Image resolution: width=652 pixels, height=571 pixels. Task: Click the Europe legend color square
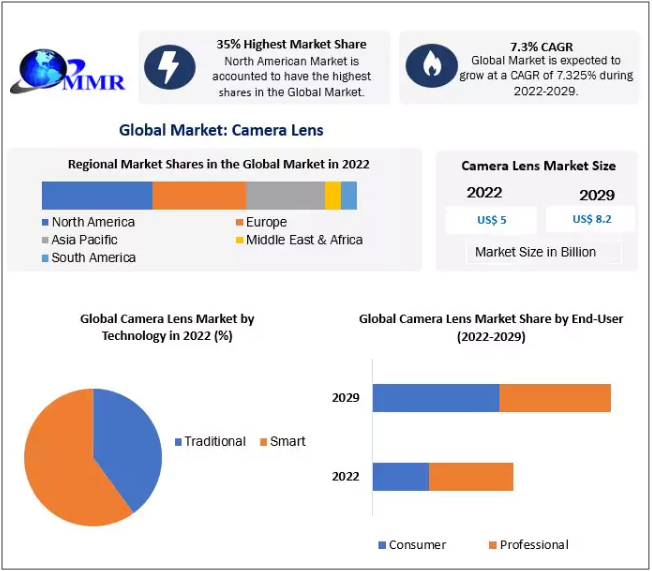click(x=239, y=222)
